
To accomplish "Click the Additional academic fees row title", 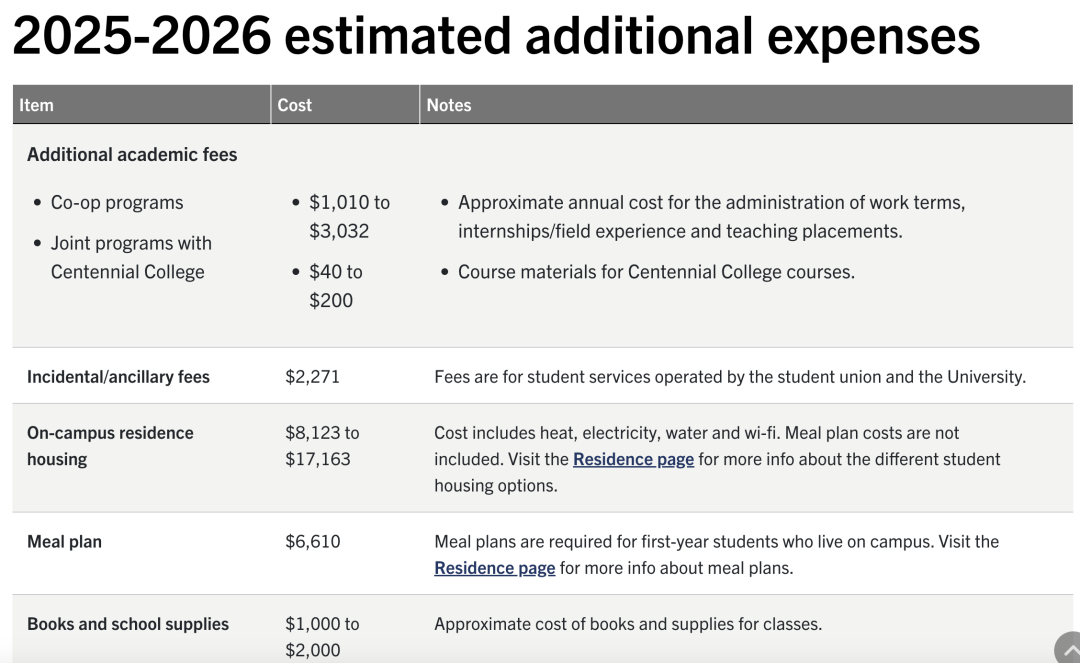I will (132, 154).
